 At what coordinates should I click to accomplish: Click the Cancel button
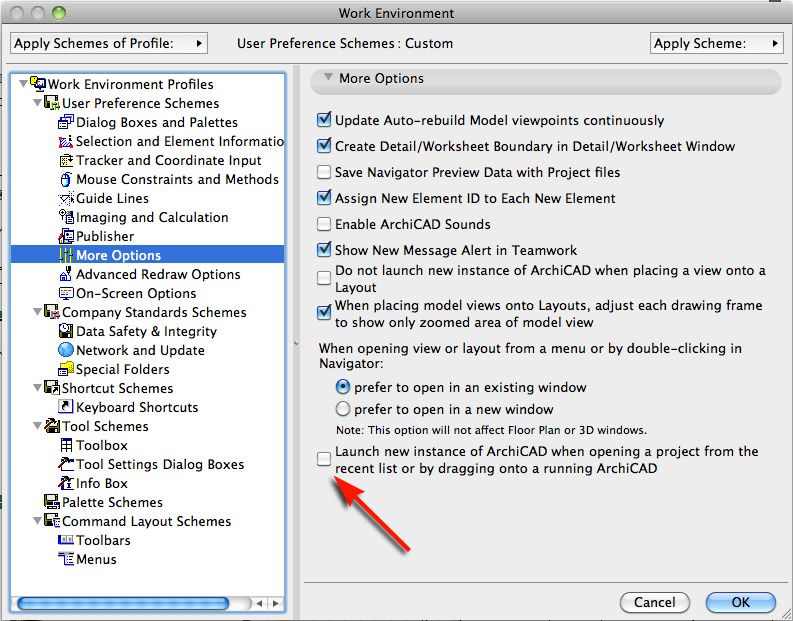[654, 602]
